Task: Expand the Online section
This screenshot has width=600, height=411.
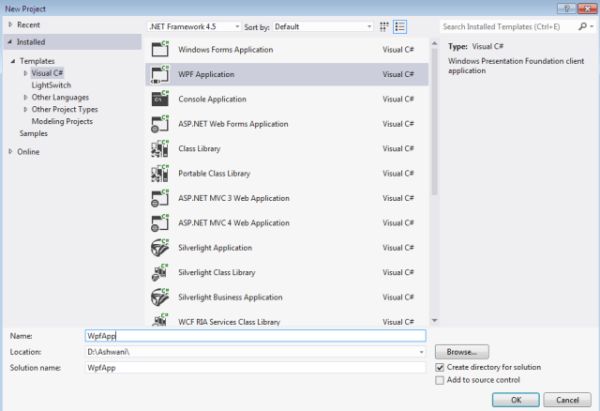Action: (10, 152)
